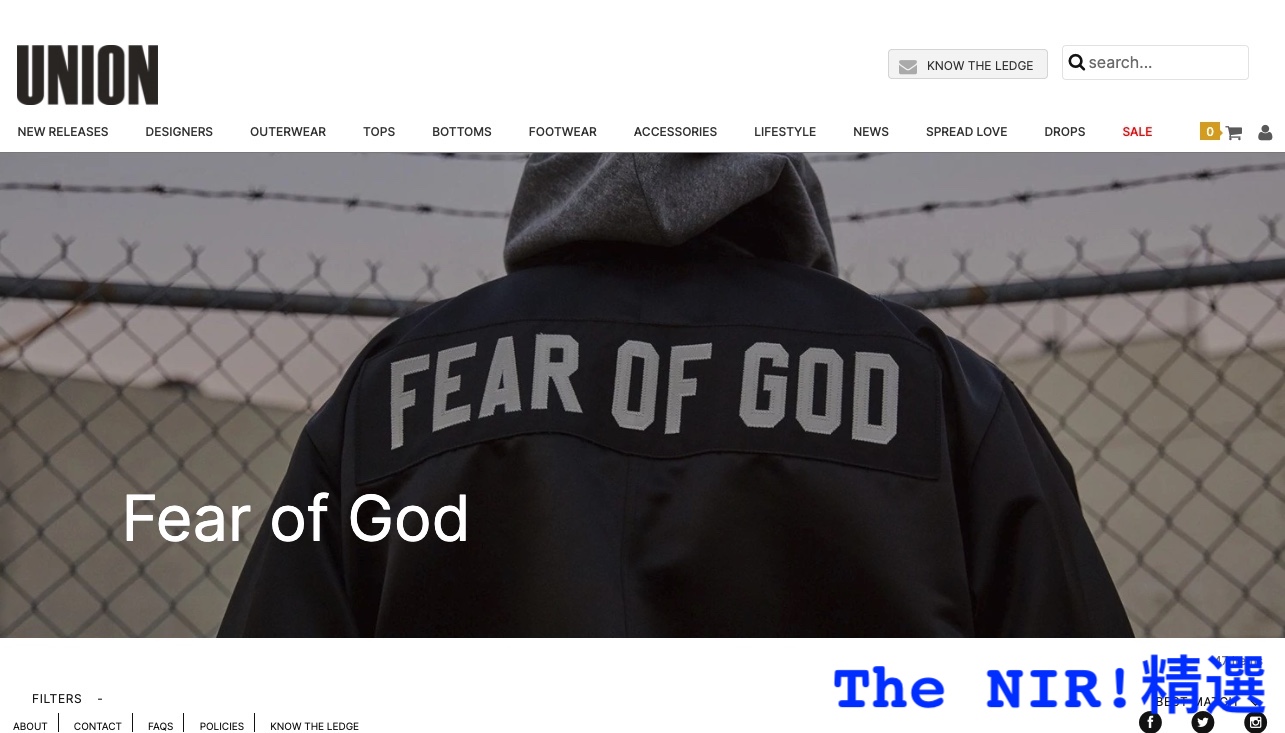Click the KNOW THE LEDGE button
Viewport: 1285px width, 733px height.
coord(967,64)
